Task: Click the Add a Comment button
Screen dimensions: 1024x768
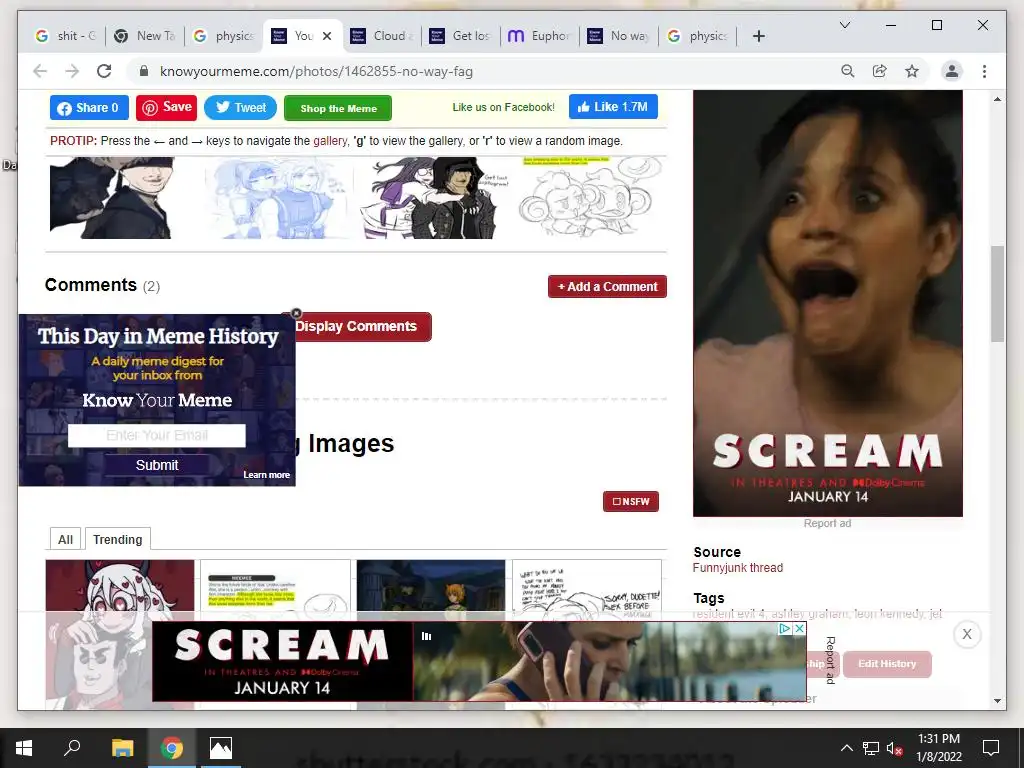Action: [x=607, y=287]
